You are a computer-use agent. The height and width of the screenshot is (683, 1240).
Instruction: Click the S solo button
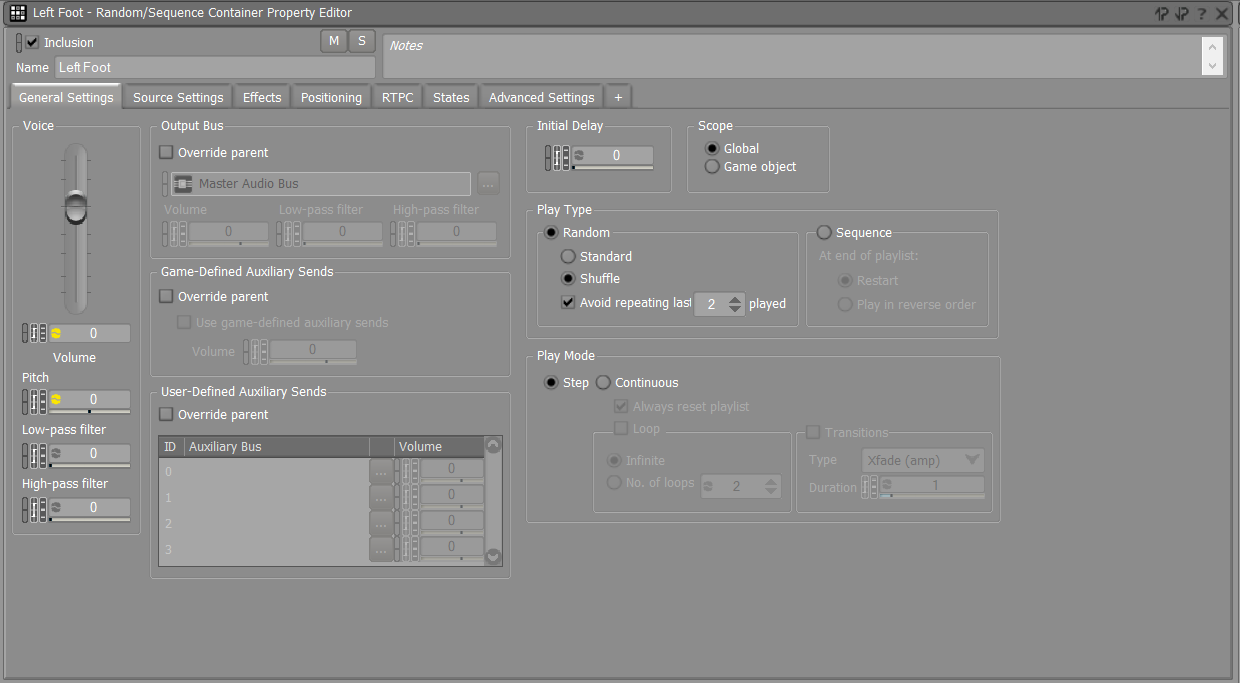tap(362, 41)
